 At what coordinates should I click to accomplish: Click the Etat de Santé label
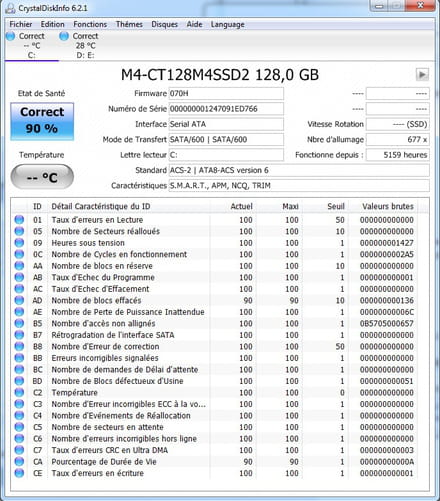tap(41, 93)
